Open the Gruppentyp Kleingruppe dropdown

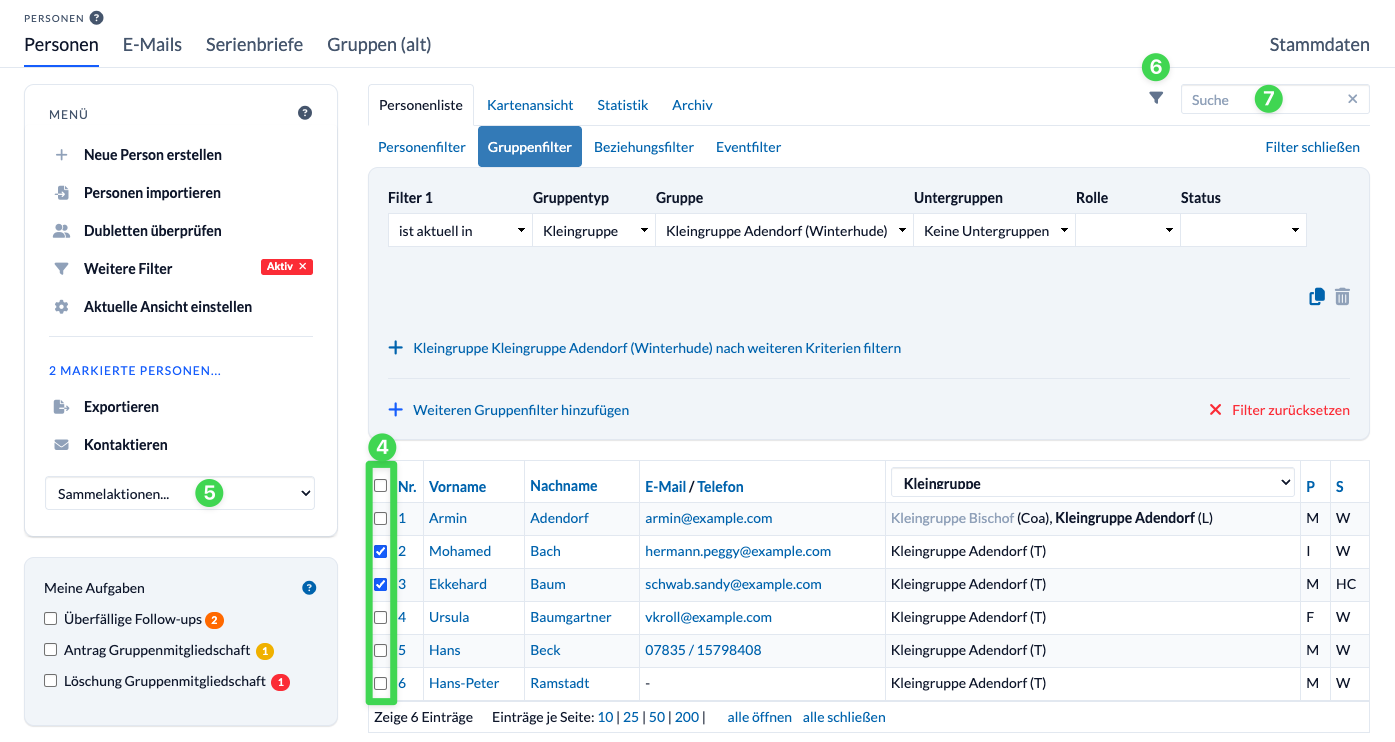pos(593,229)
